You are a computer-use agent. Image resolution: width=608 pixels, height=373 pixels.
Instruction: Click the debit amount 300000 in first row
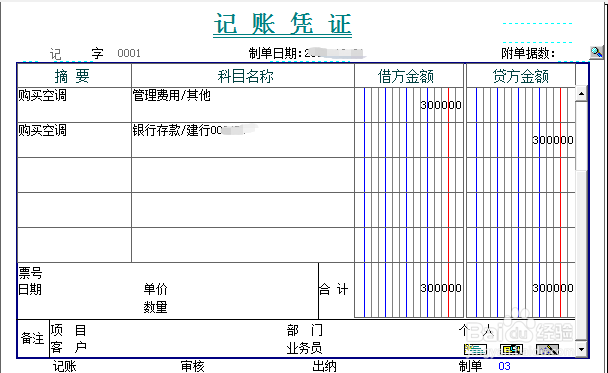pyautogui.click(x=441, y=105)
